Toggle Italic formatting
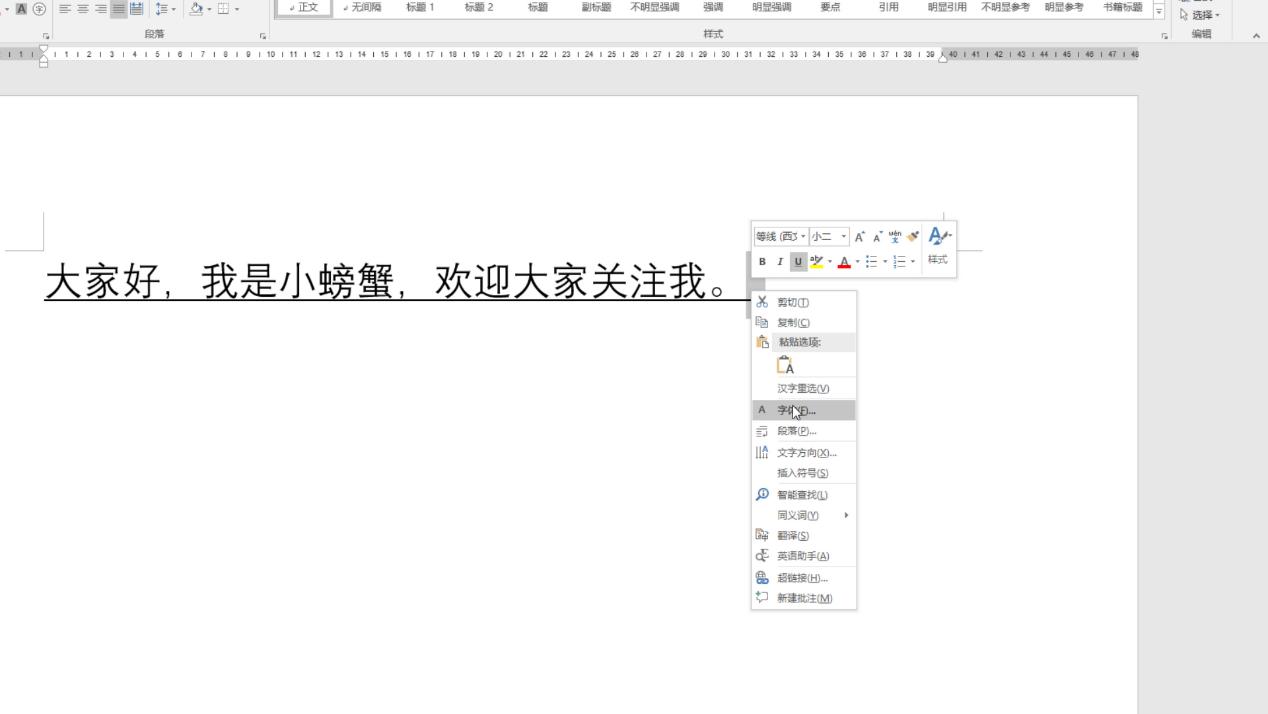 (x=780, y=261)
